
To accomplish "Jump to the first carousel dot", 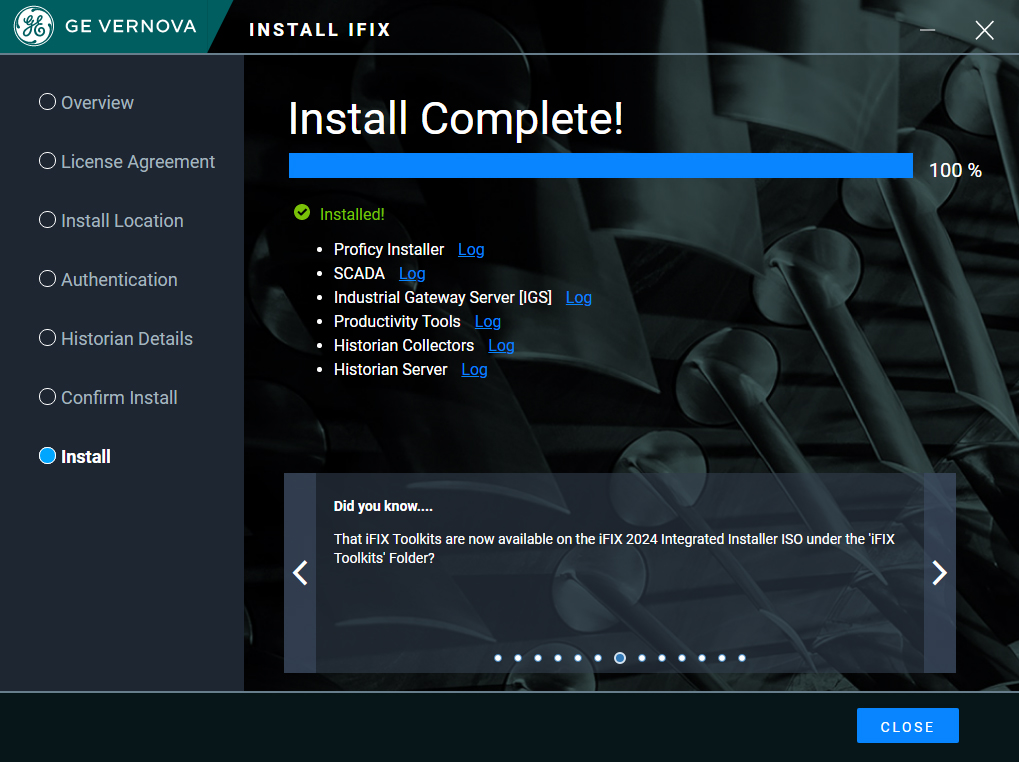I will [x=498, y=658].
